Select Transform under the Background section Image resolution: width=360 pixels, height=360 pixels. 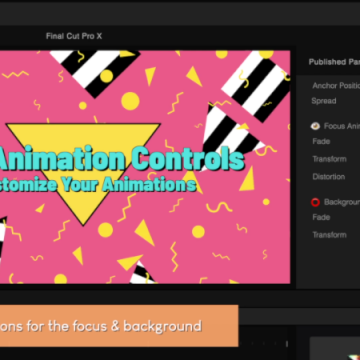coord(329,235)
